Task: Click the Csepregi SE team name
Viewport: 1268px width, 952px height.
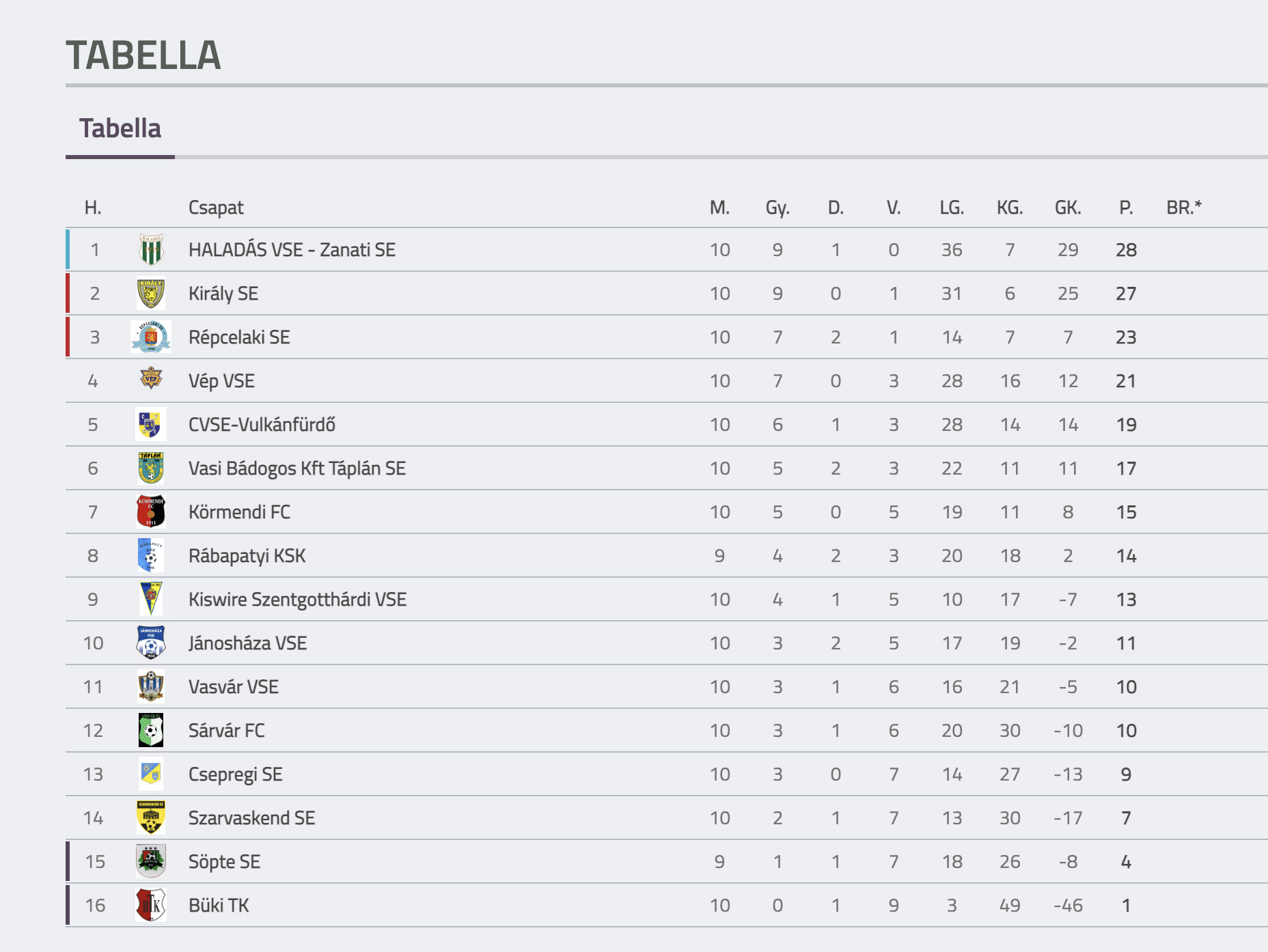Action: click(x=236, y=774)
